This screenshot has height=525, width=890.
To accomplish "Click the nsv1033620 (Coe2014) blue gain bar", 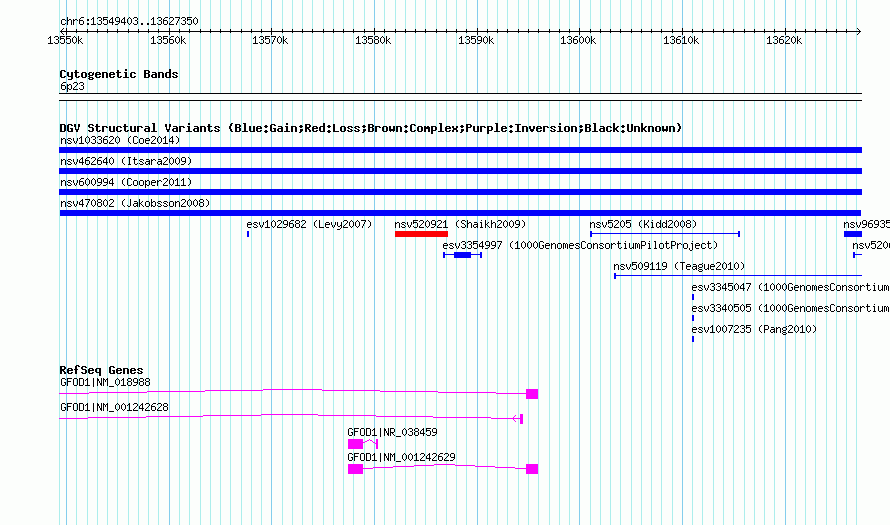I will pyautogui.click(x=460, y=150).
